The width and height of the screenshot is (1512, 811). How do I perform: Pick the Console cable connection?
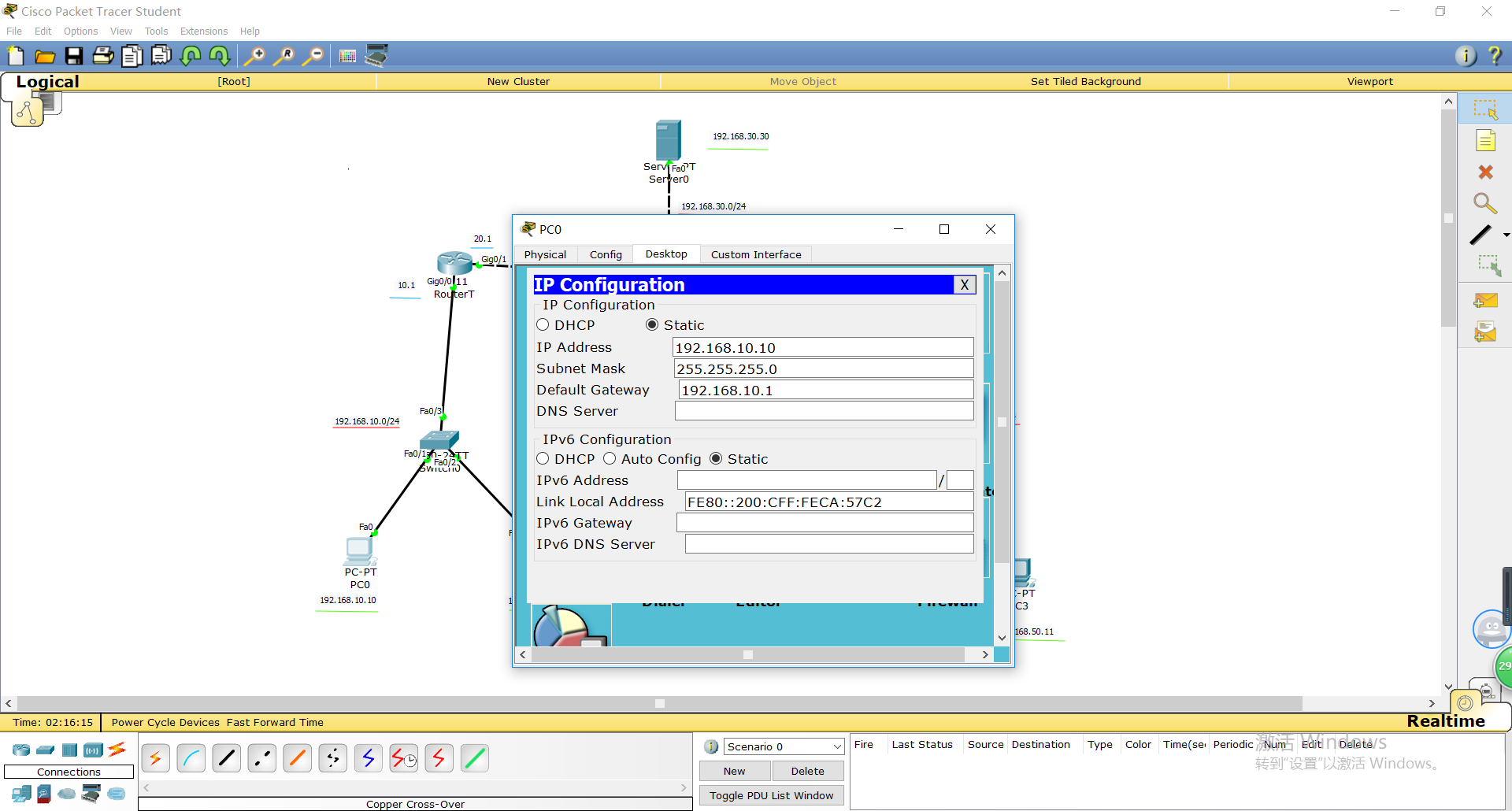point(191,758)
